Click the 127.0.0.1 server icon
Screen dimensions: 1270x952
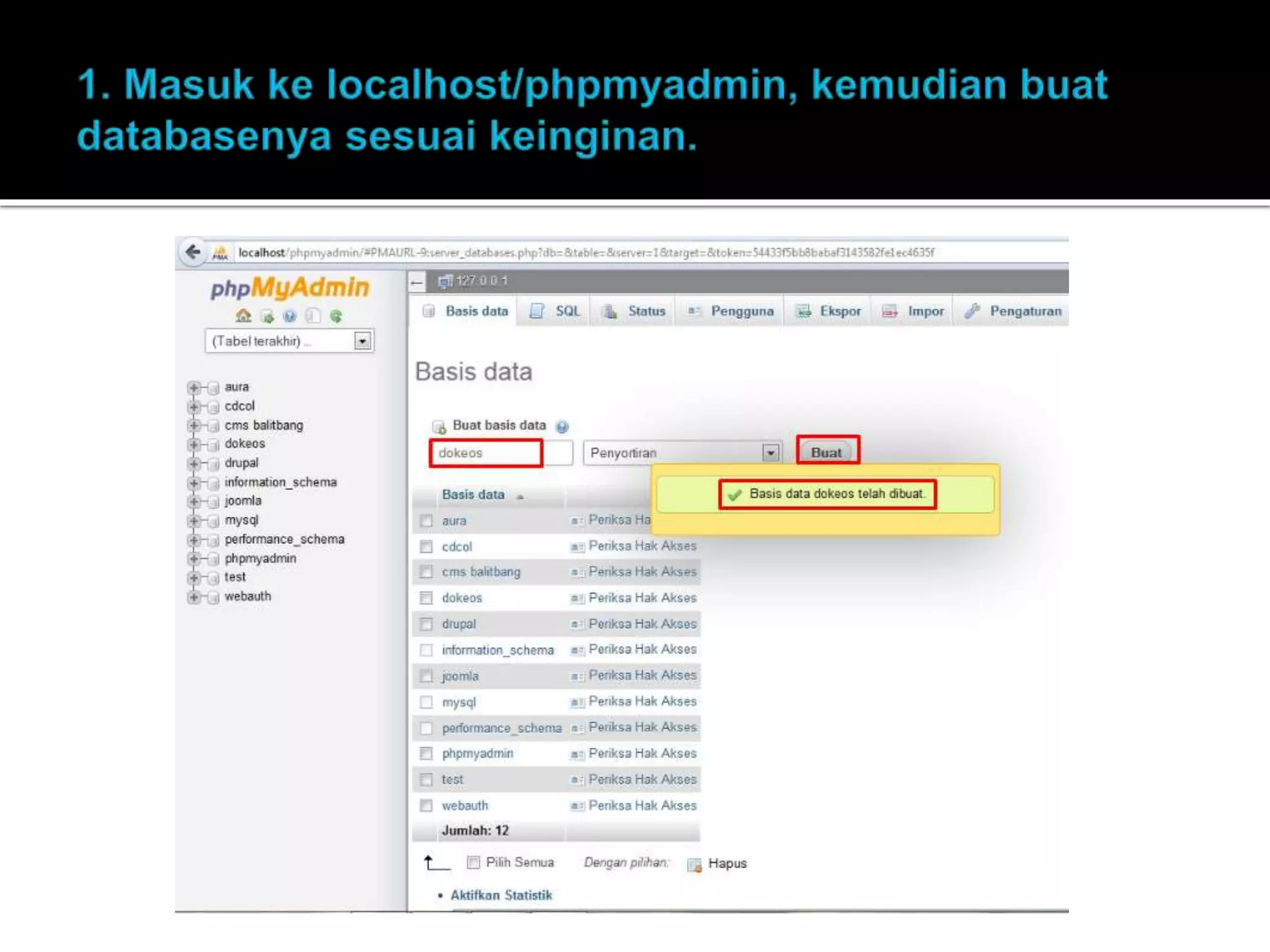point(445,282)
